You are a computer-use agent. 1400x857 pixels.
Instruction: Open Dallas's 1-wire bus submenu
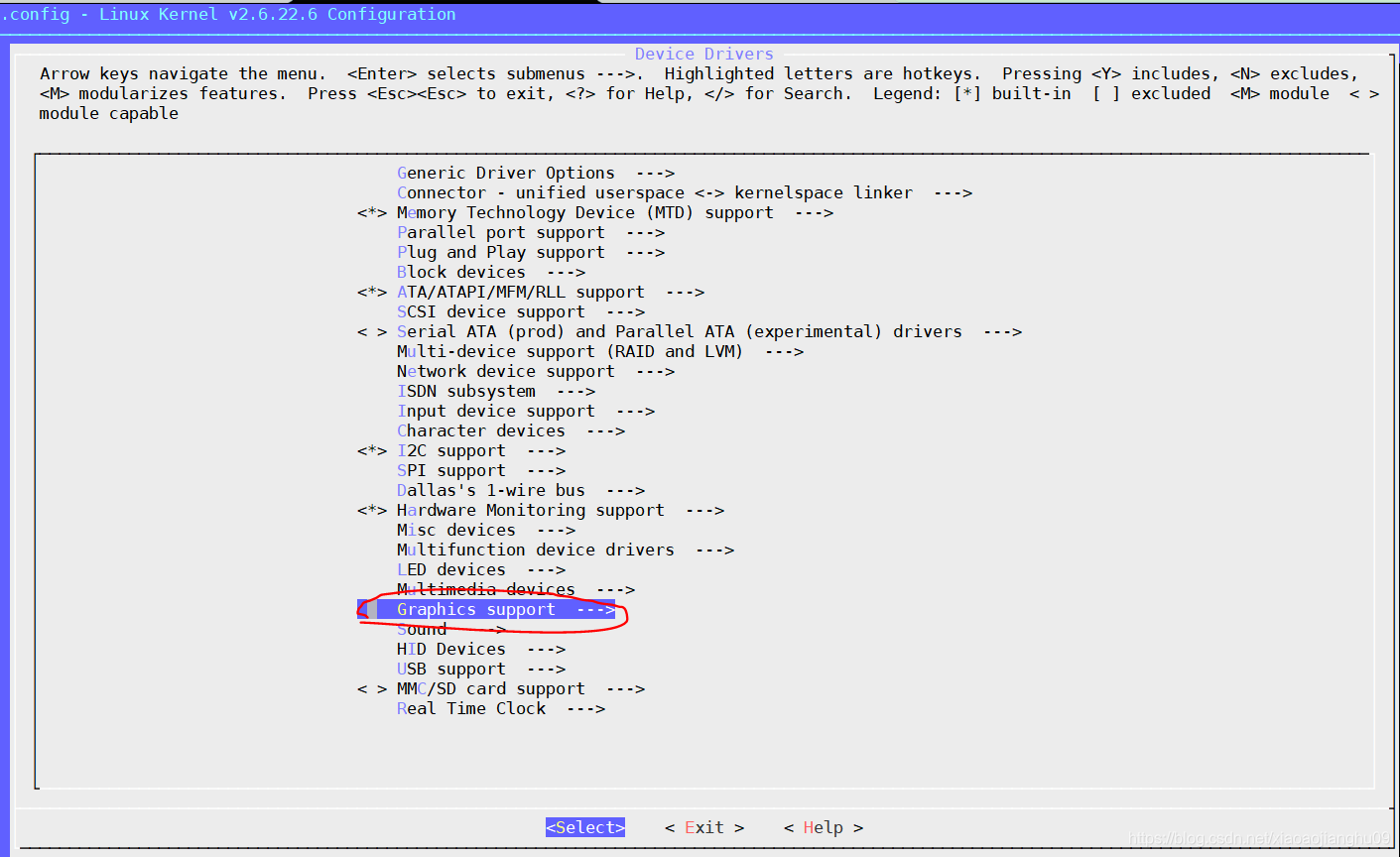coord(521,490)
